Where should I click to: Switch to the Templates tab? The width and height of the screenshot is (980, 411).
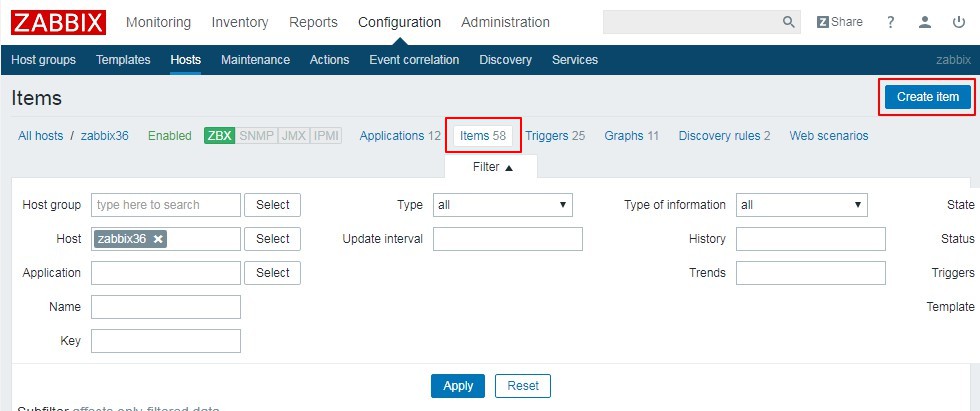tap(123, 60)
